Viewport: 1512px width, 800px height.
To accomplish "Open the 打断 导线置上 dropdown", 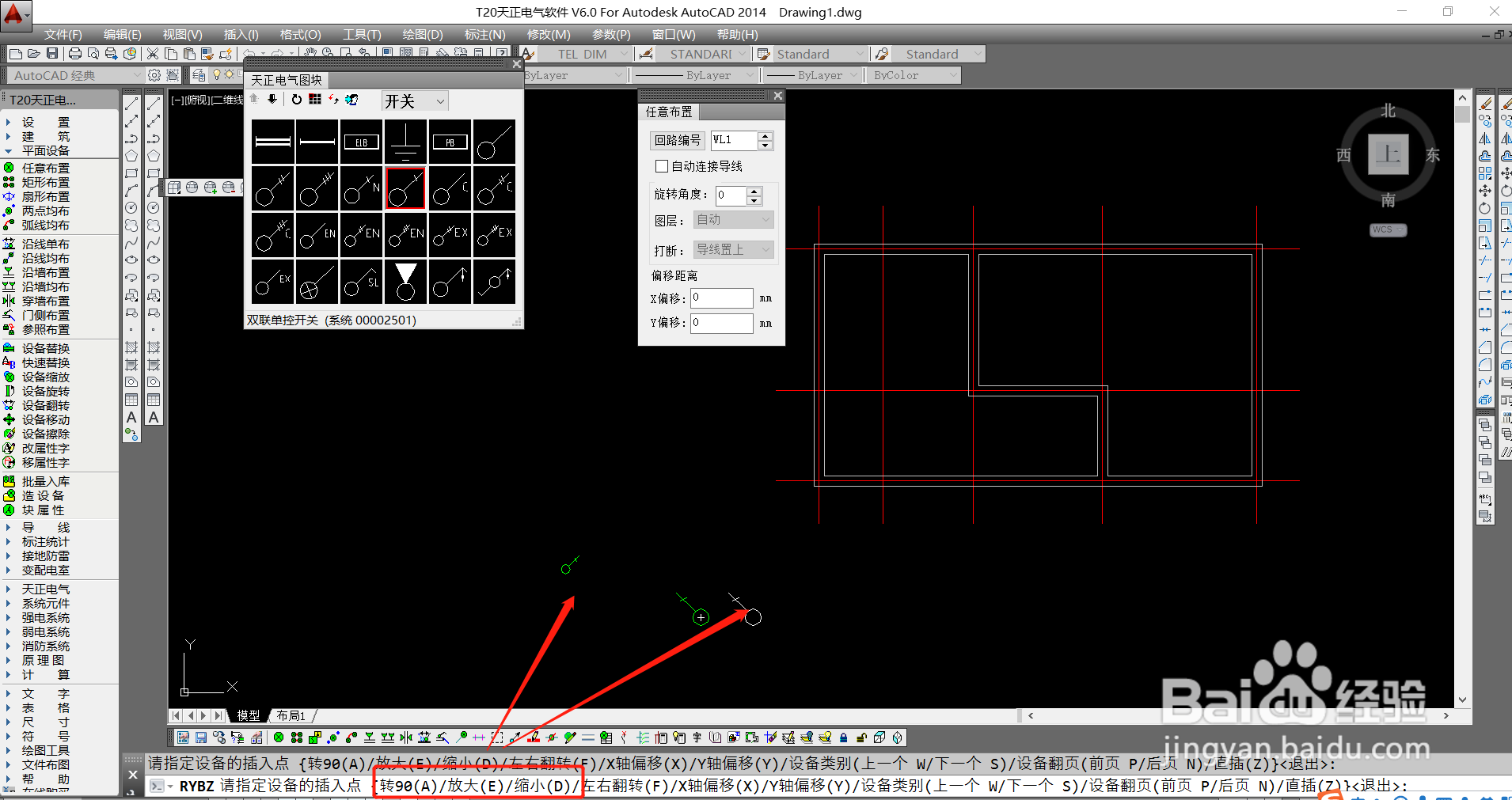I will click(x=733, y=249).
